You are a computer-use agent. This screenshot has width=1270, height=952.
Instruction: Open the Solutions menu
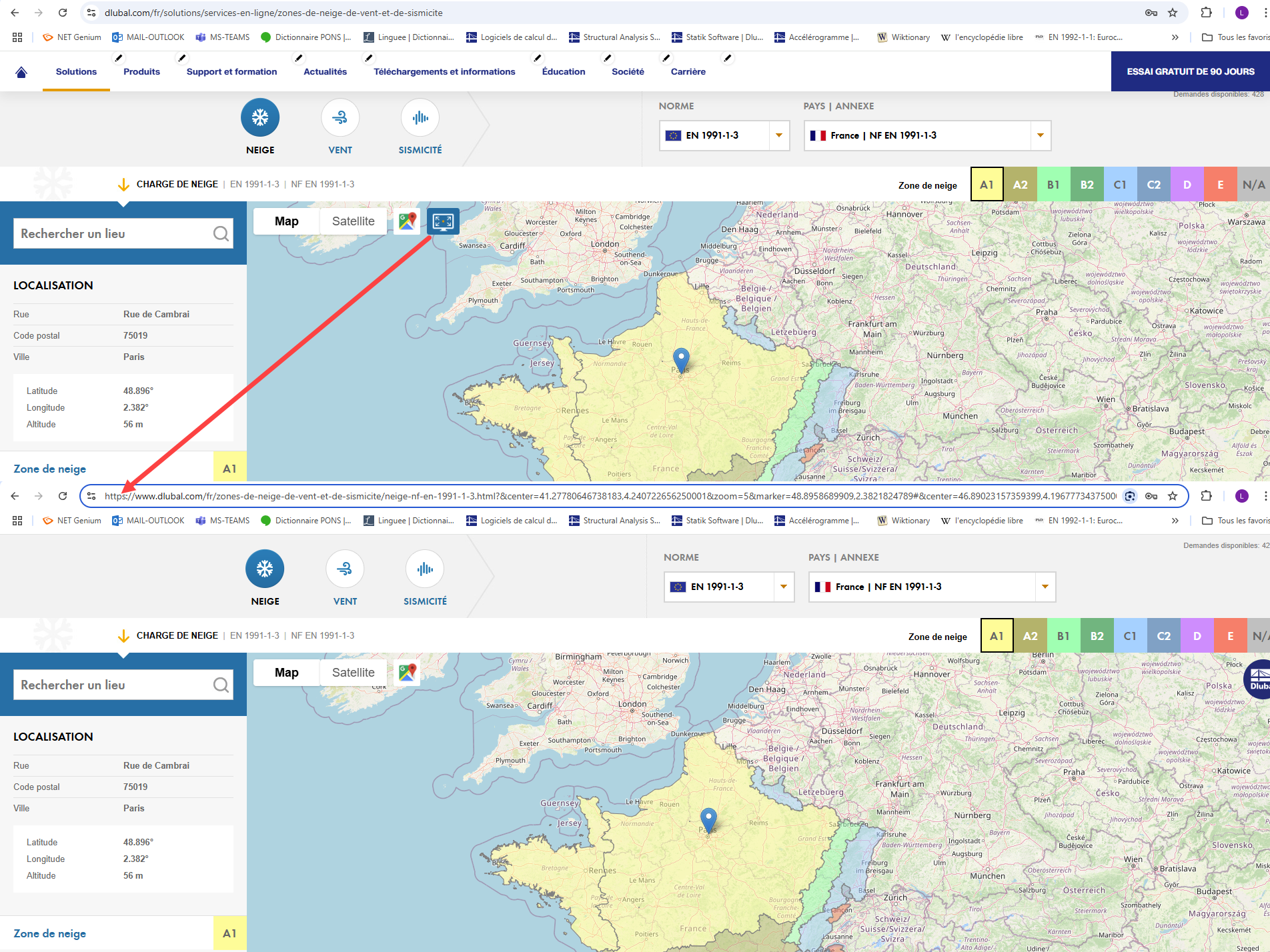(75, 71)
